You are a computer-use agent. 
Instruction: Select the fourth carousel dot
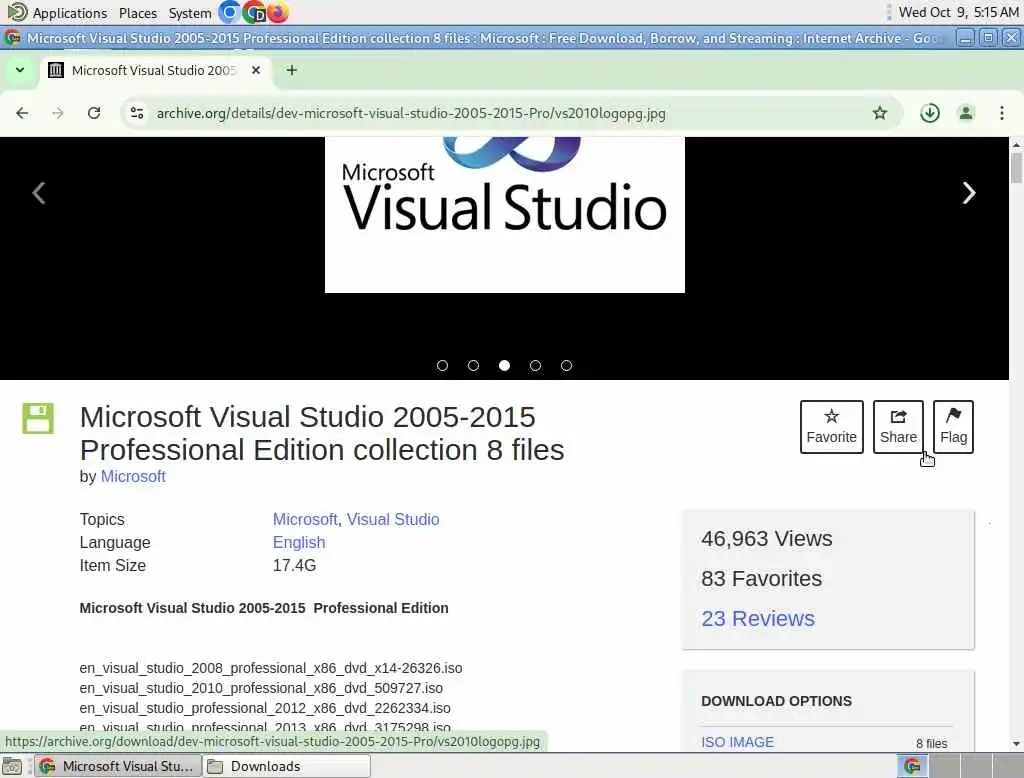(x=536, y=366)
